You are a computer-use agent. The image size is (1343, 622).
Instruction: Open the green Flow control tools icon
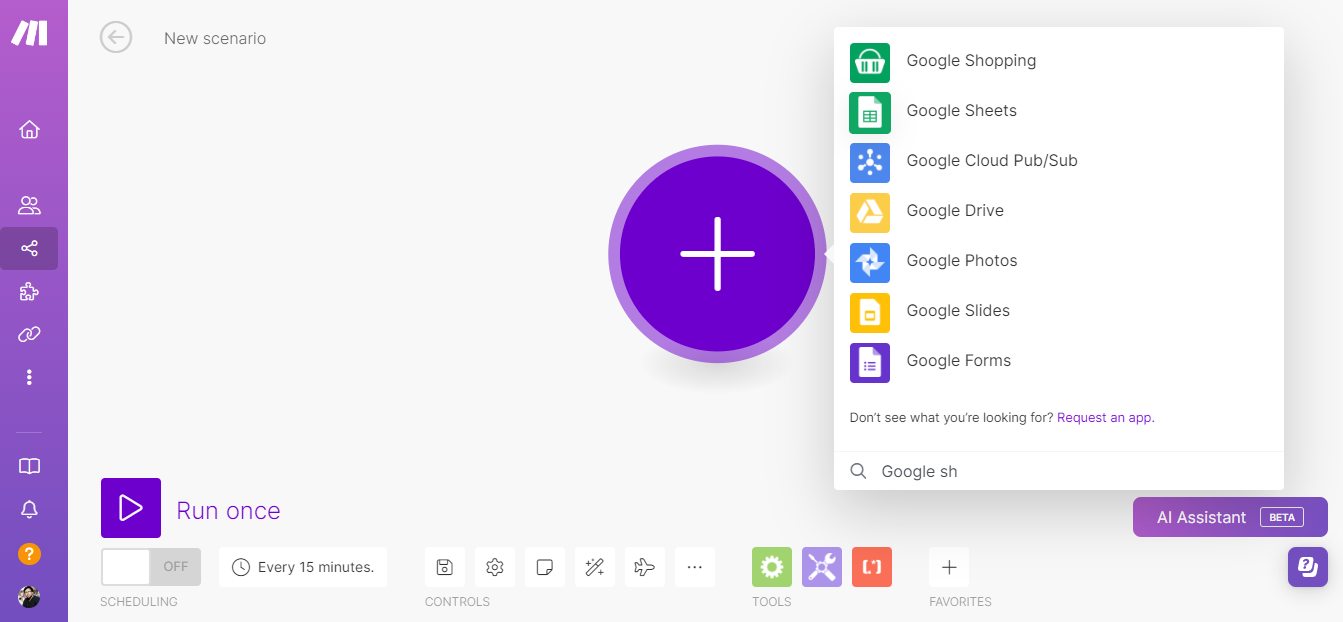click(x=771, y=567)
